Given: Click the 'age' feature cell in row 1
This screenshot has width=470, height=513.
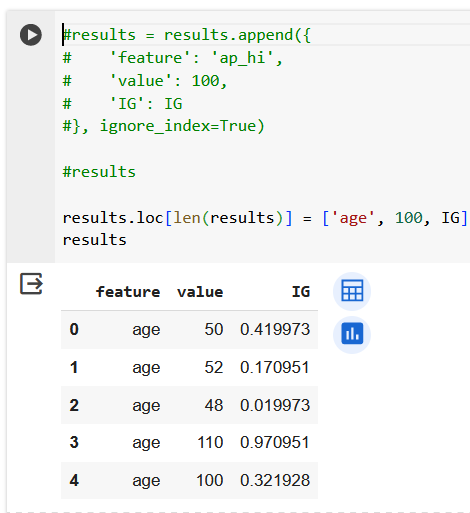Looking at the screenshot, I should click(146, 368).
